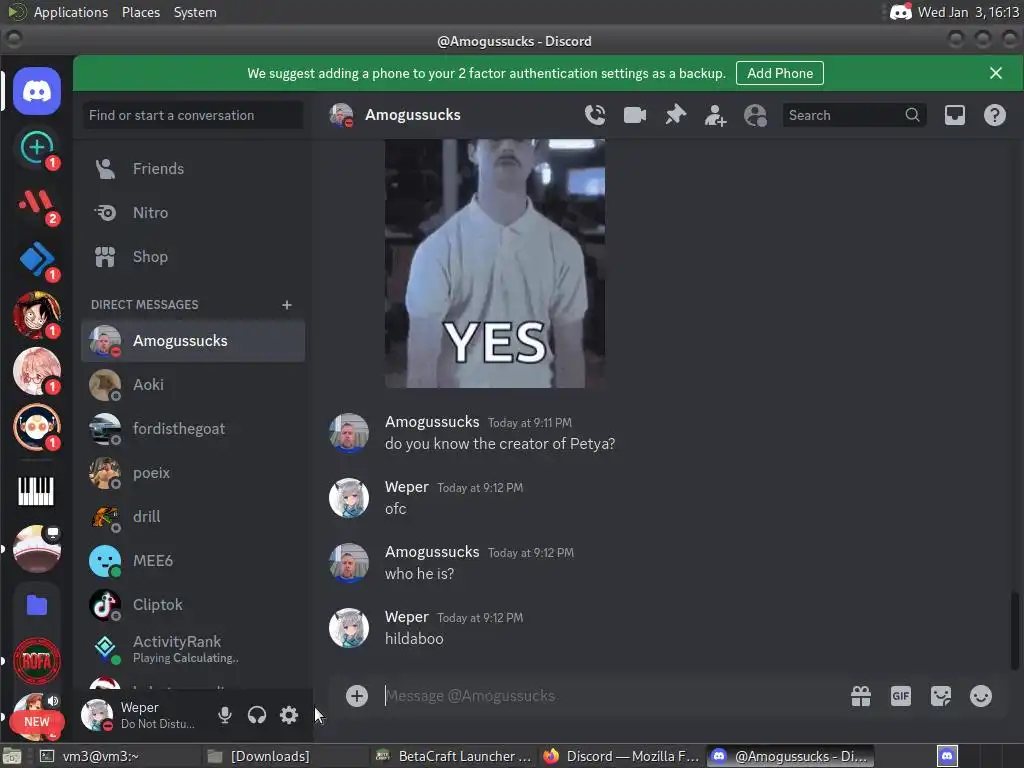Select the Amogussucks conversation

(193, 341)
